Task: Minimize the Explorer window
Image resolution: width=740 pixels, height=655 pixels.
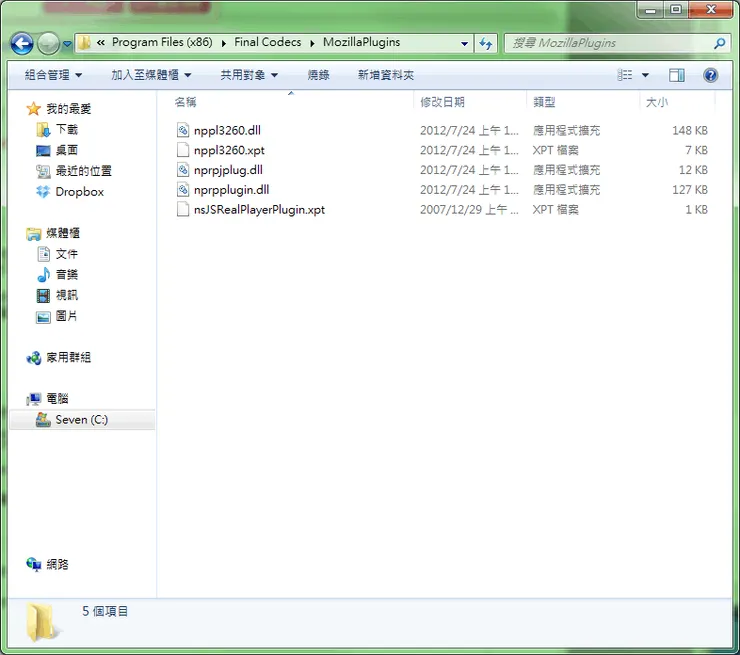Action: [650, 9]
